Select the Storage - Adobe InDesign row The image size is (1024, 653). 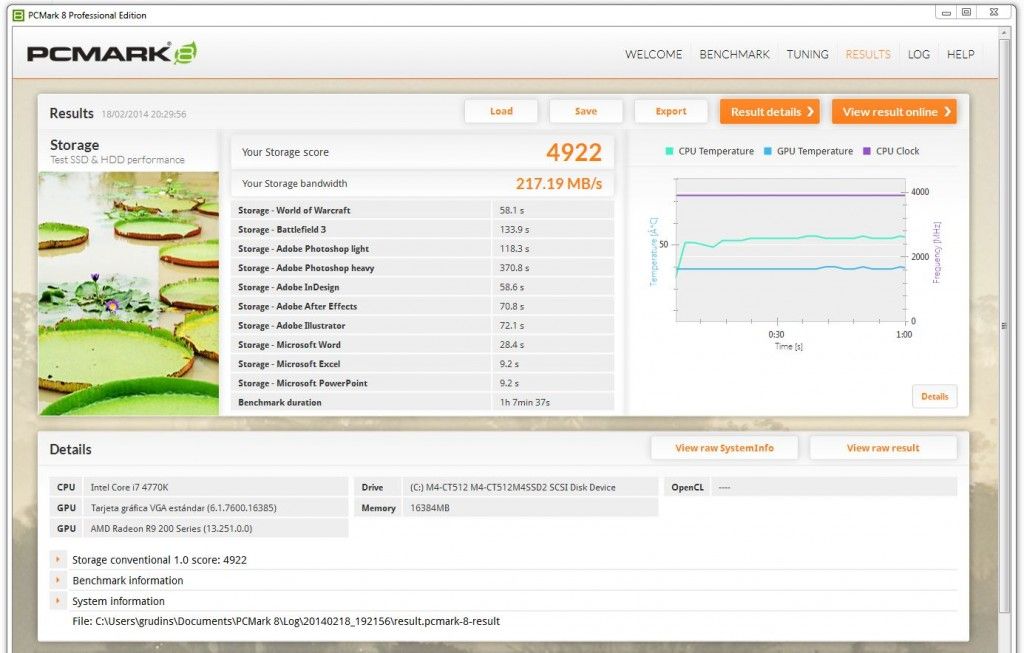pos(423,287)
